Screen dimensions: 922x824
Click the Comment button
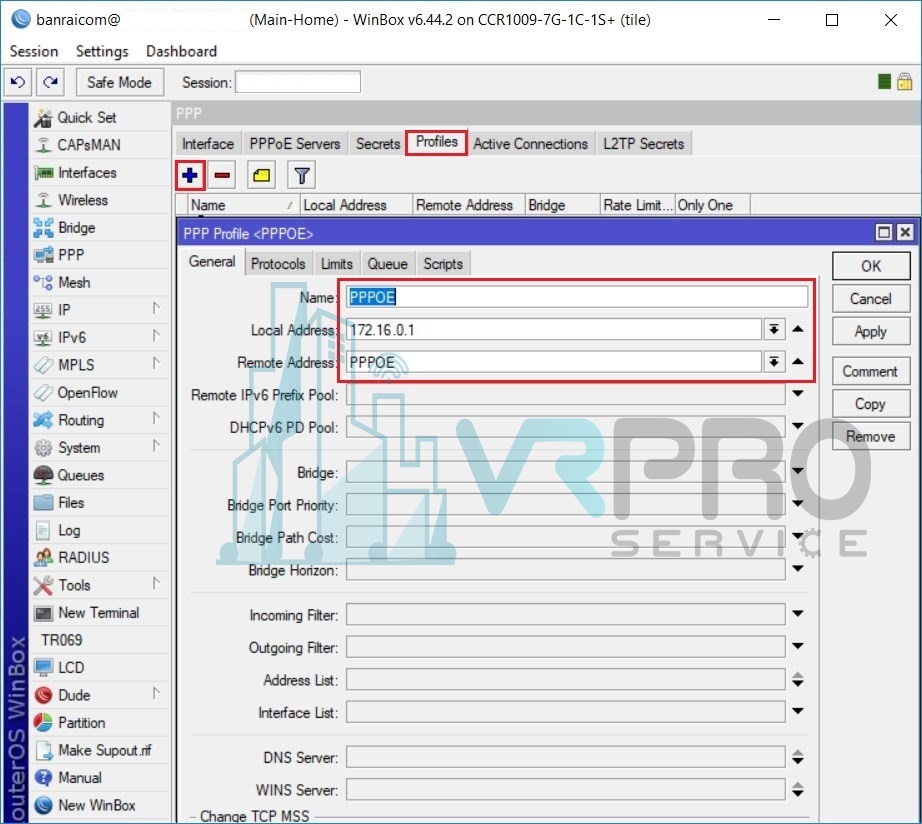click(x=871, y=371)
